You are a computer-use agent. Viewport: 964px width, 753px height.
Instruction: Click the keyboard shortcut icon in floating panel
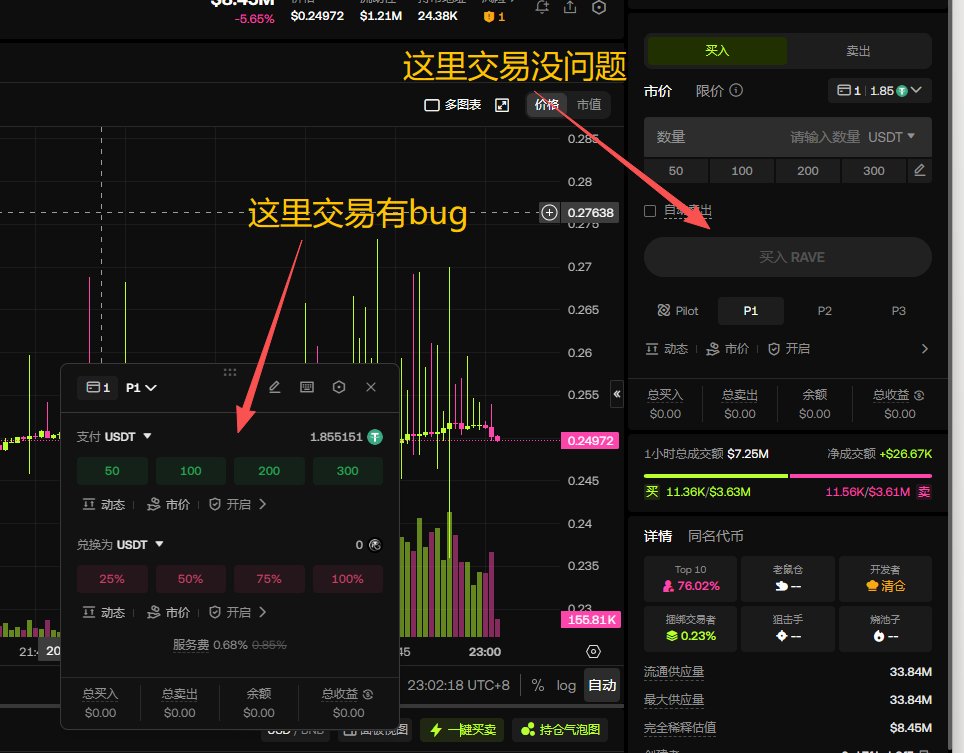click(x=307, y=387)
